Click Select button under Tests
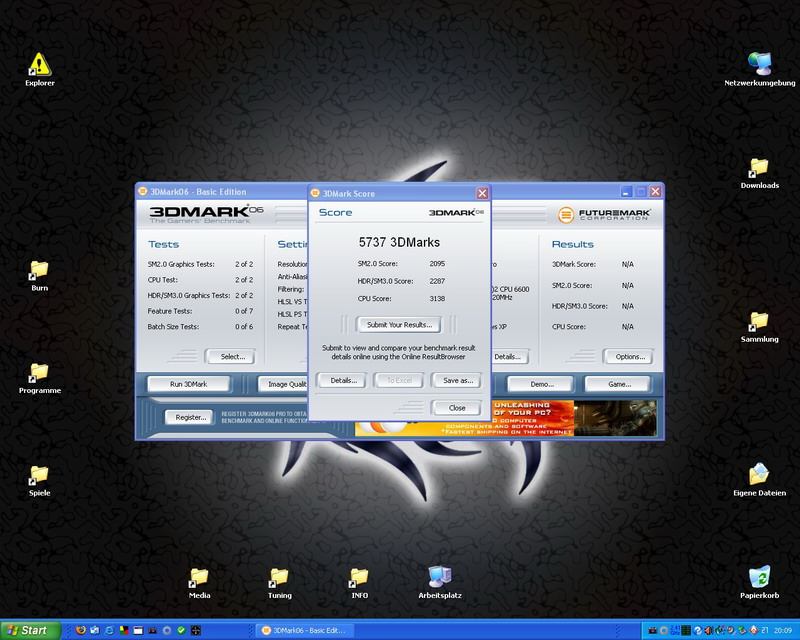This screenshot has height=640, width=800. point(232,357)
